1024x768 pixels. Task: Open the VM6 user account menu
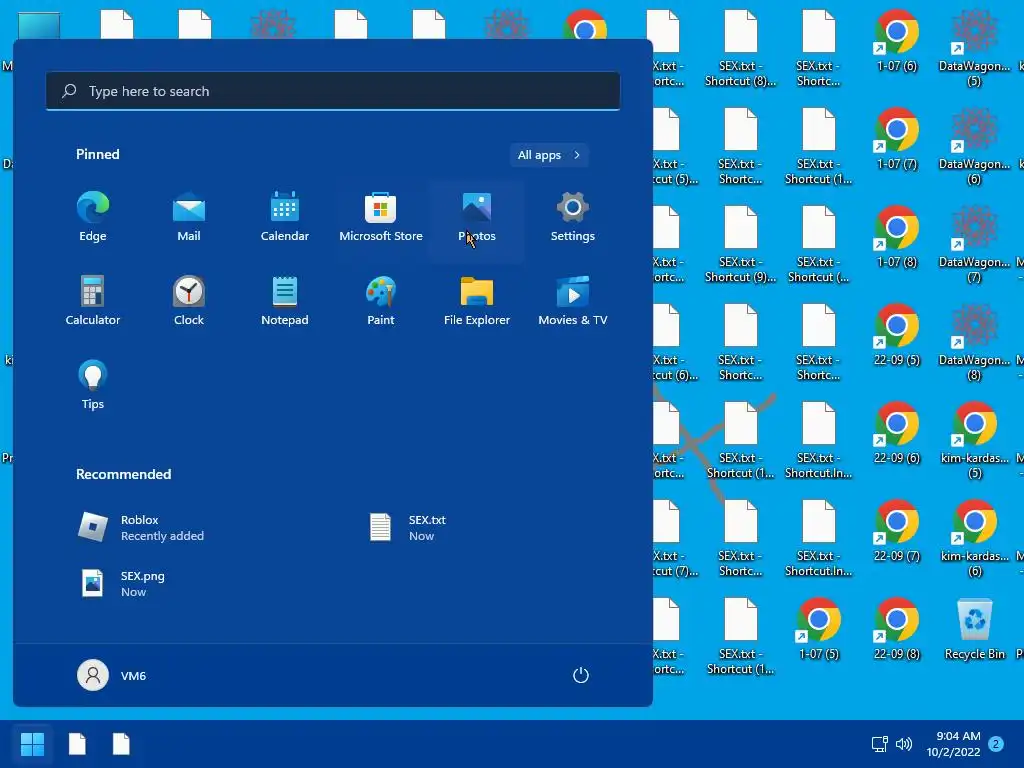112,675
